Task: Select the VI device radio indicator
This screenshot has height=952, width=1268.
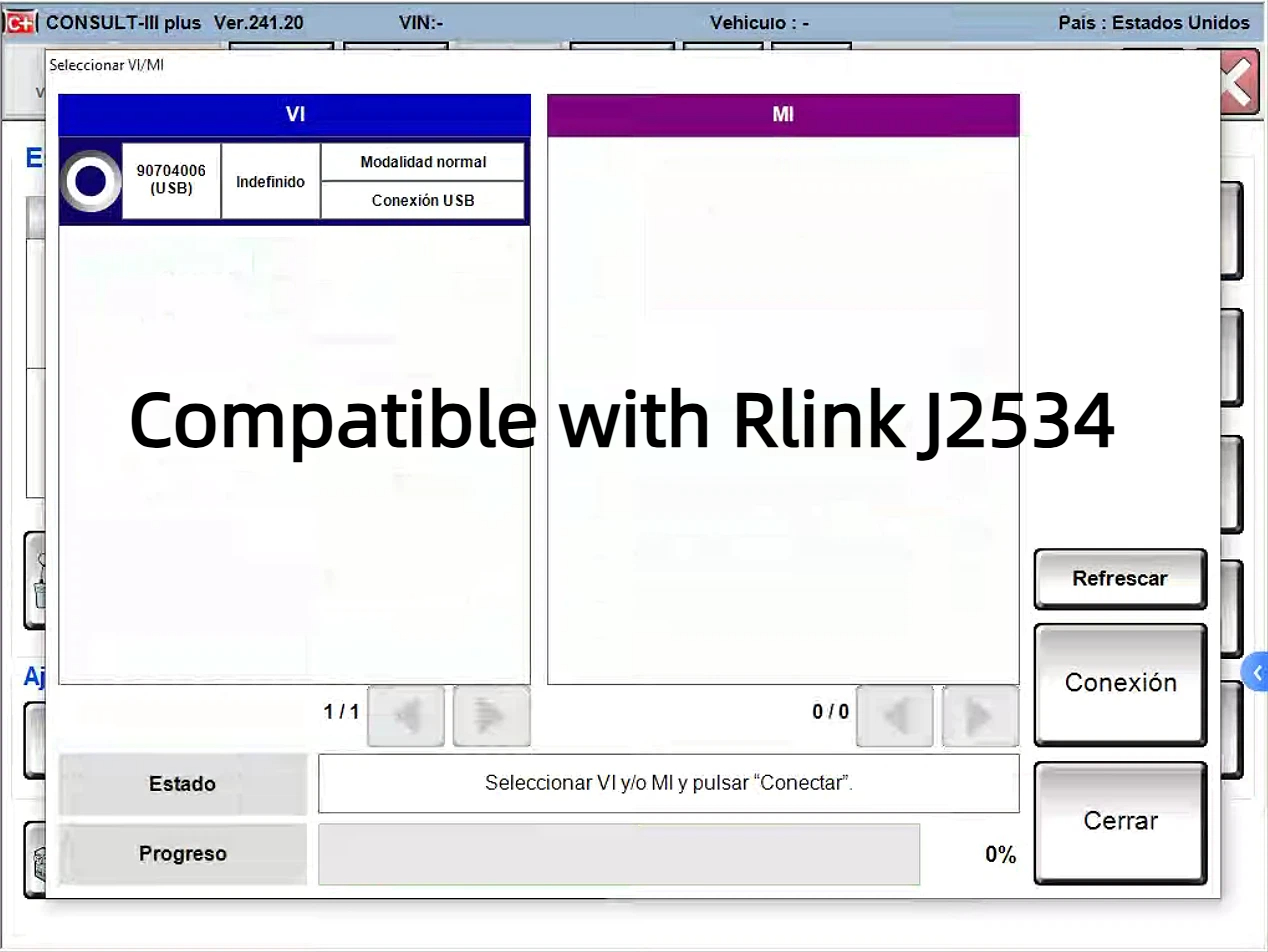Action: click(90, 181)
